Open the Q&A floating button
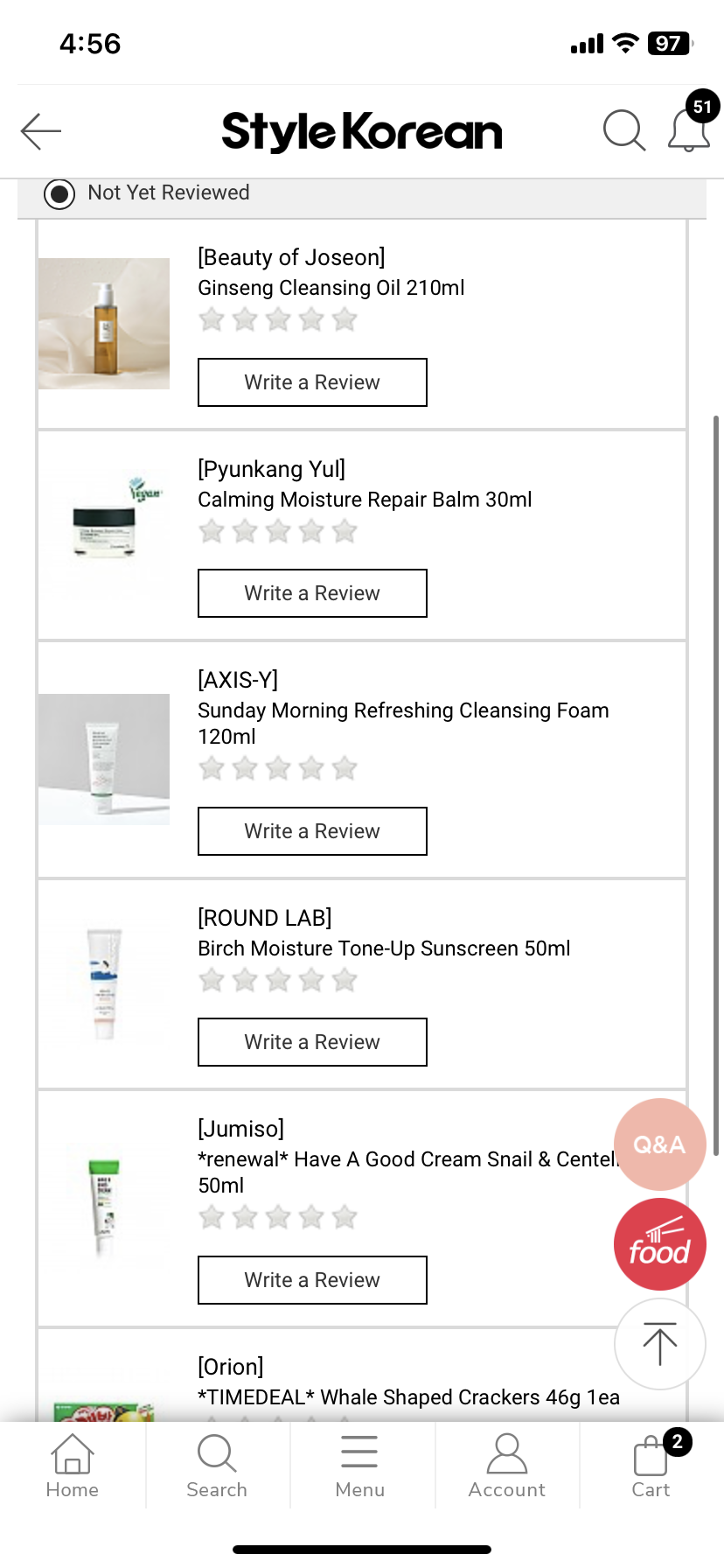724x1568 pixels. [x=660, y=1144]
